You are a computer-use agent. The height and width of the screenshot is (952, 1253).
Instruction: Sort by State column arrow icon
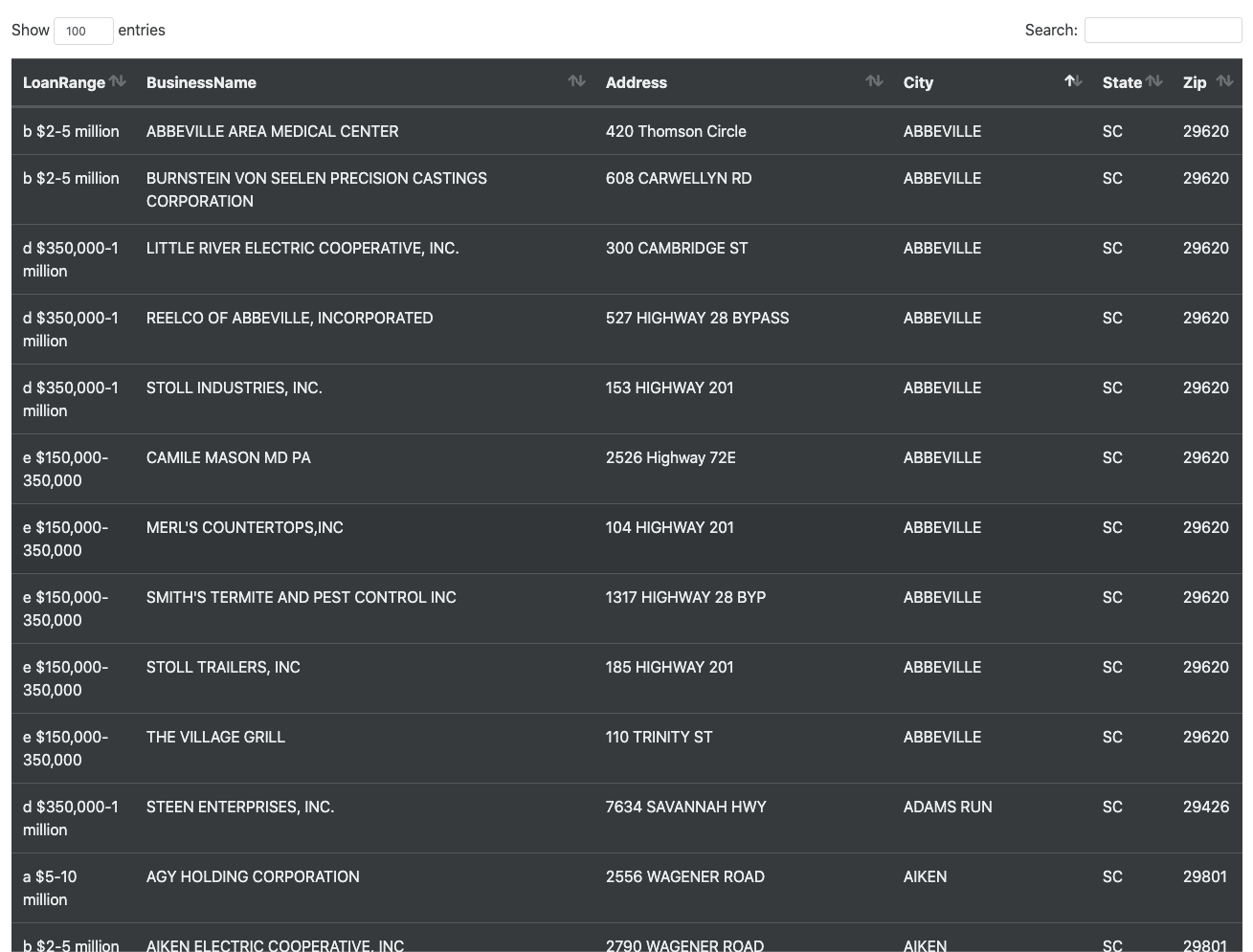pos(1154,81)
